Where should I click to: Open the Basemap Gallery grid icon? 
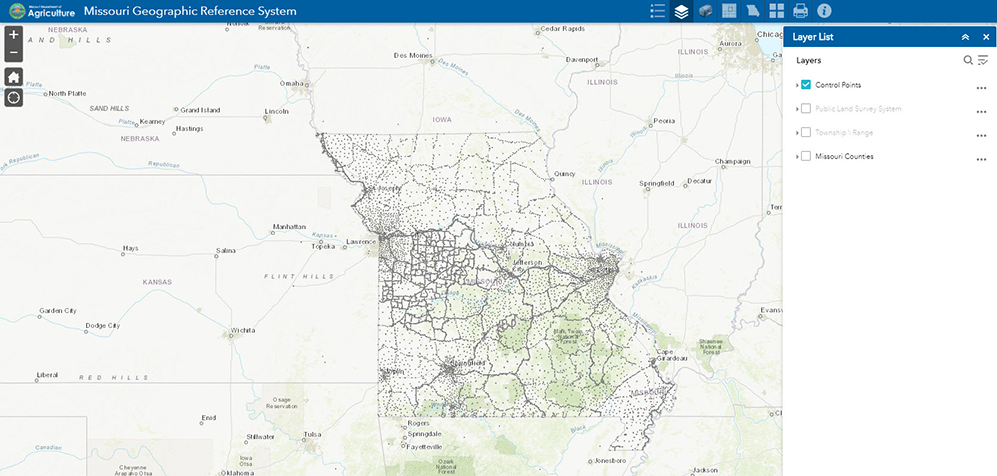click(x=776, y=11)
